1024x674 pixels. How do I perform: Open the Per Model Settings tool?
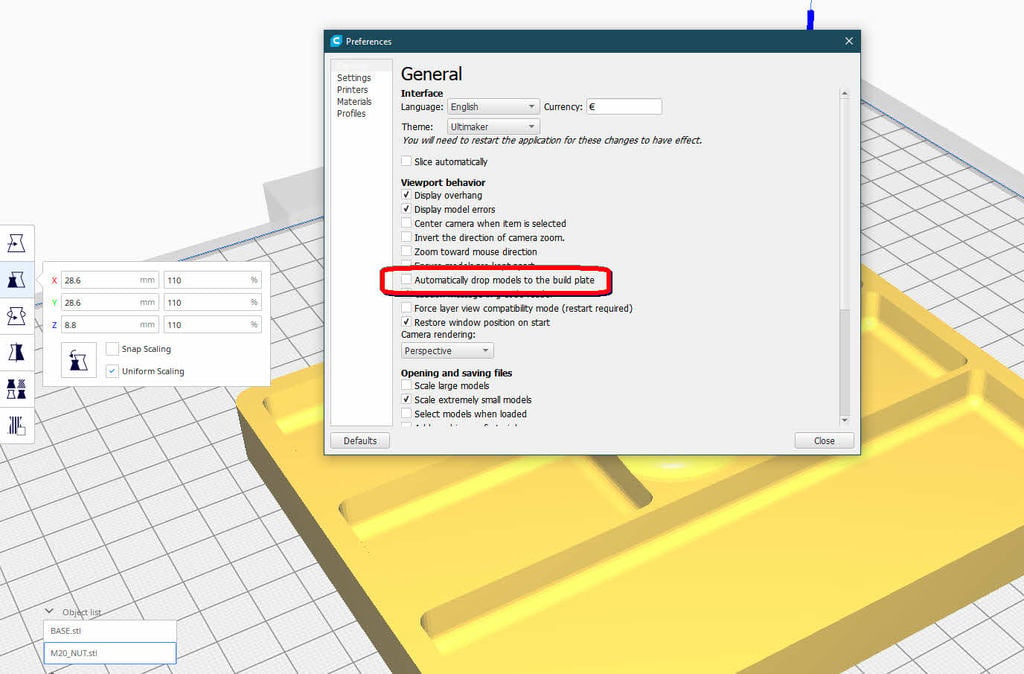point(16,389)
